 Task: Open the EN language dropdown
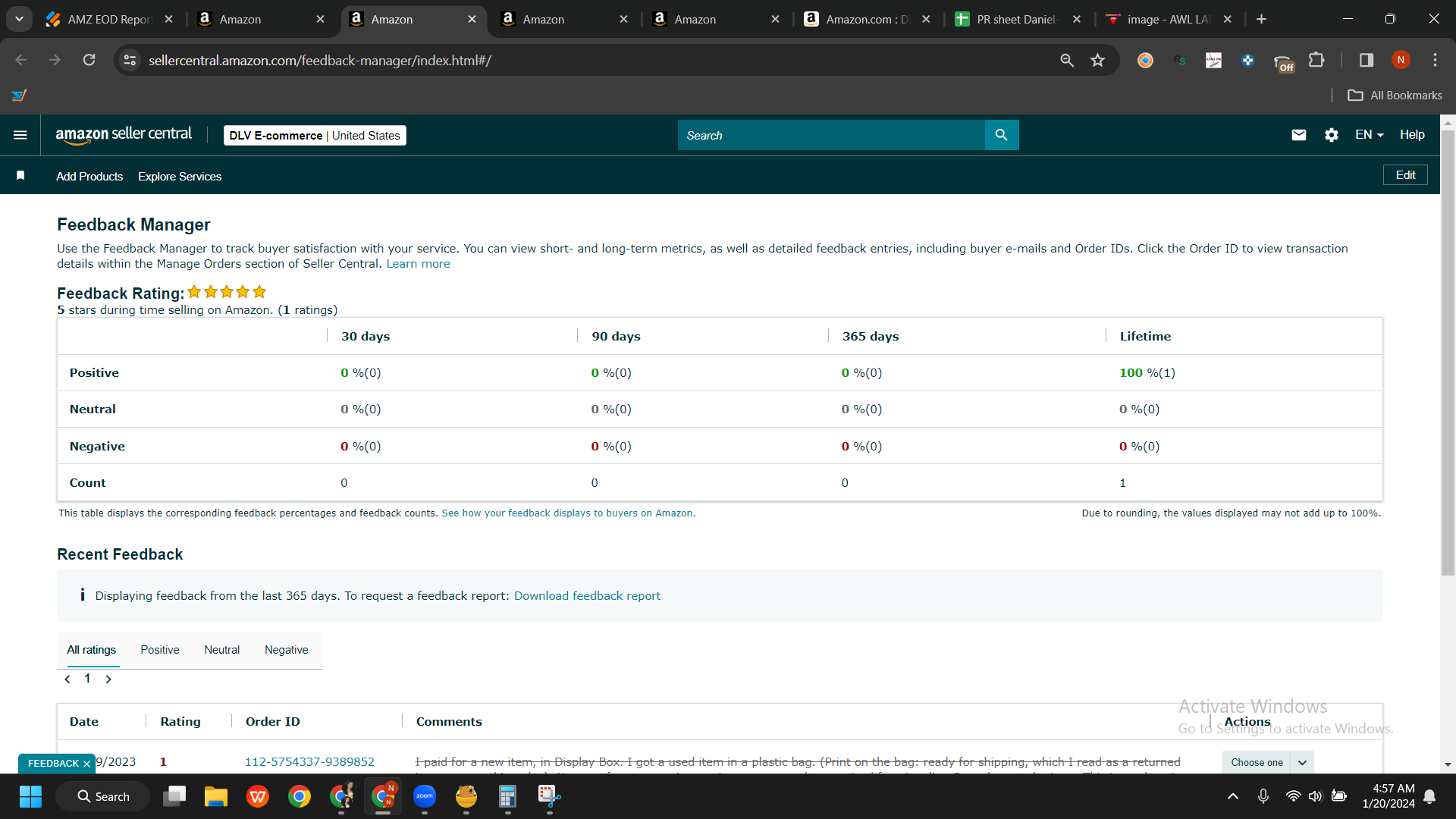click(x=1370, y=135)
